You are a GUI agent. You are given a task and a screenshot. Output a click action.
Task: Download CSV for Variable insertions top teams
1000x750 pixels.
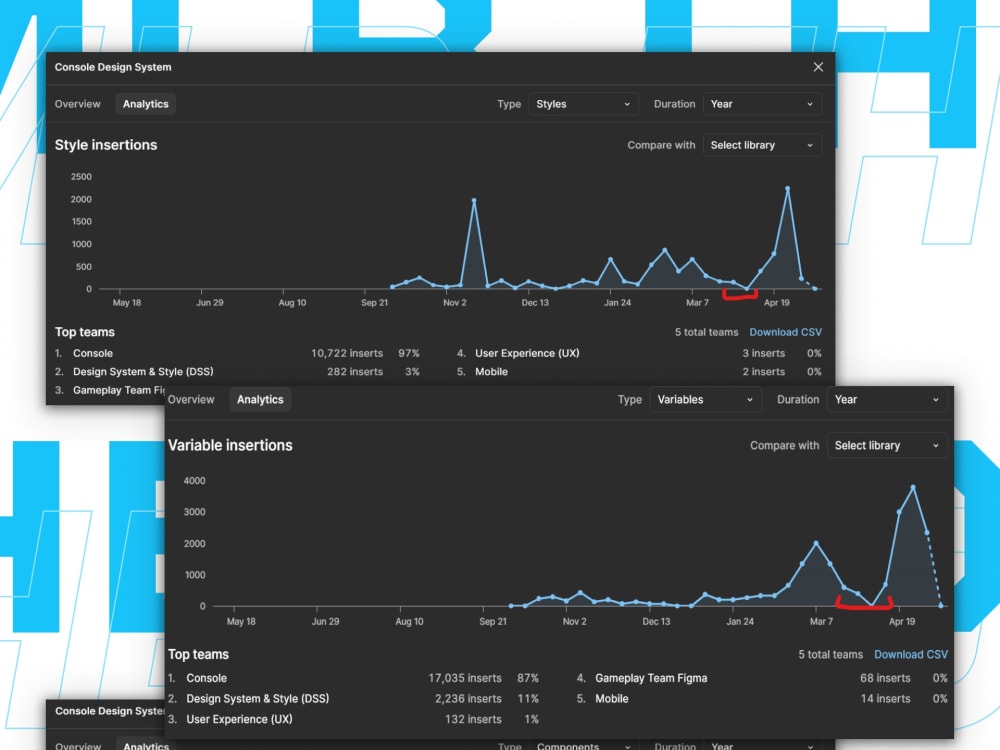(x=911, y=654)
